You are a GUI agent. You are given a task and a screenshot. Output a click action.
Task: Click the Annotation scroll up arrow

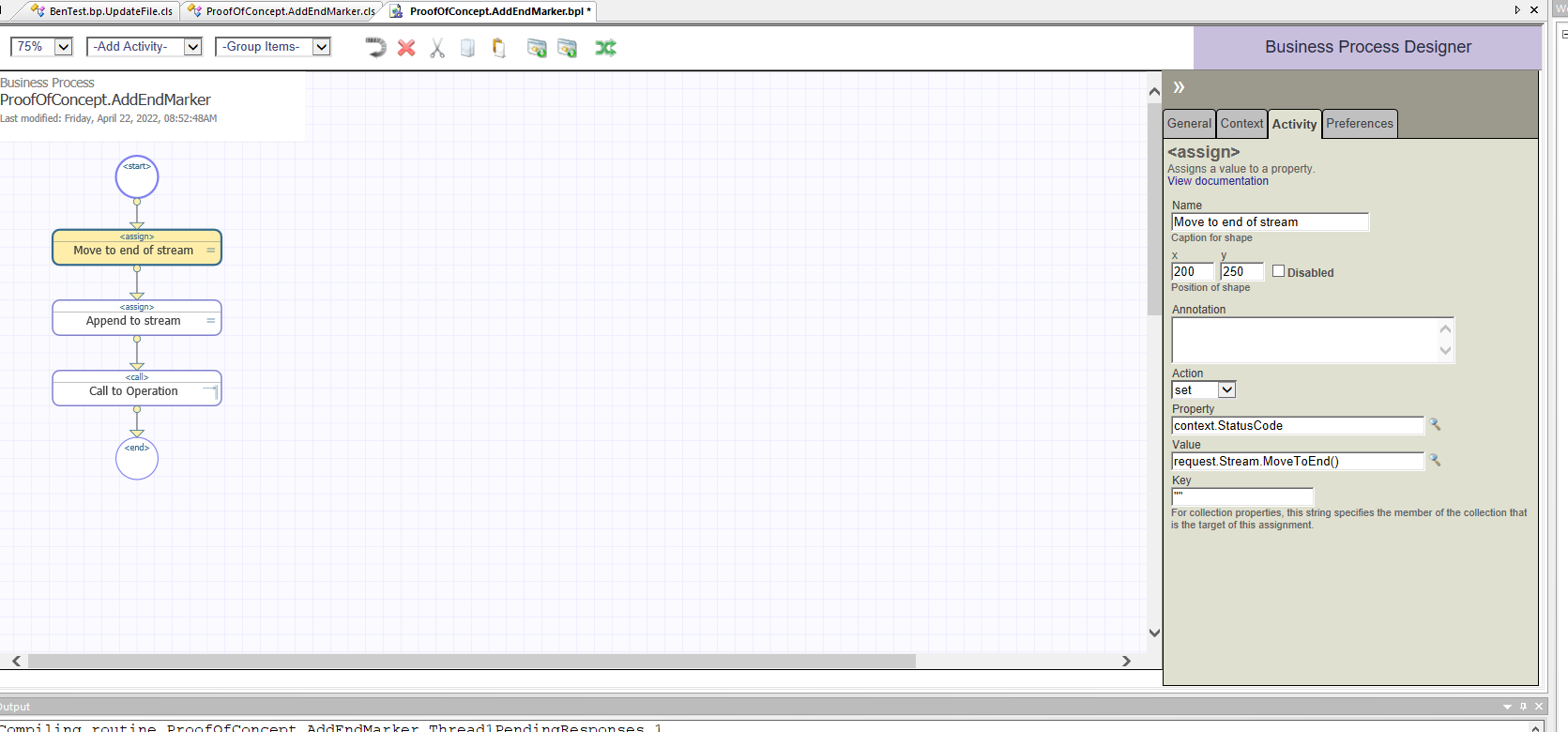coord(1445,328)
